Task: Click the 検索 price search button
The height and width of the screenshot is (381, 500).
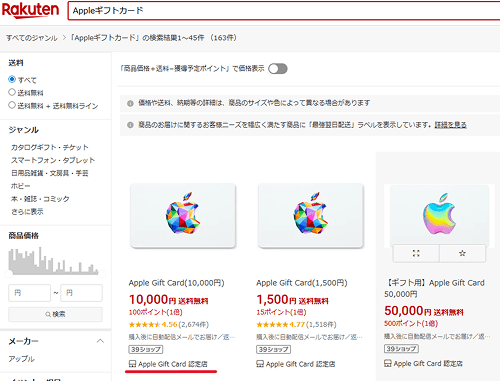Action: 55,314
